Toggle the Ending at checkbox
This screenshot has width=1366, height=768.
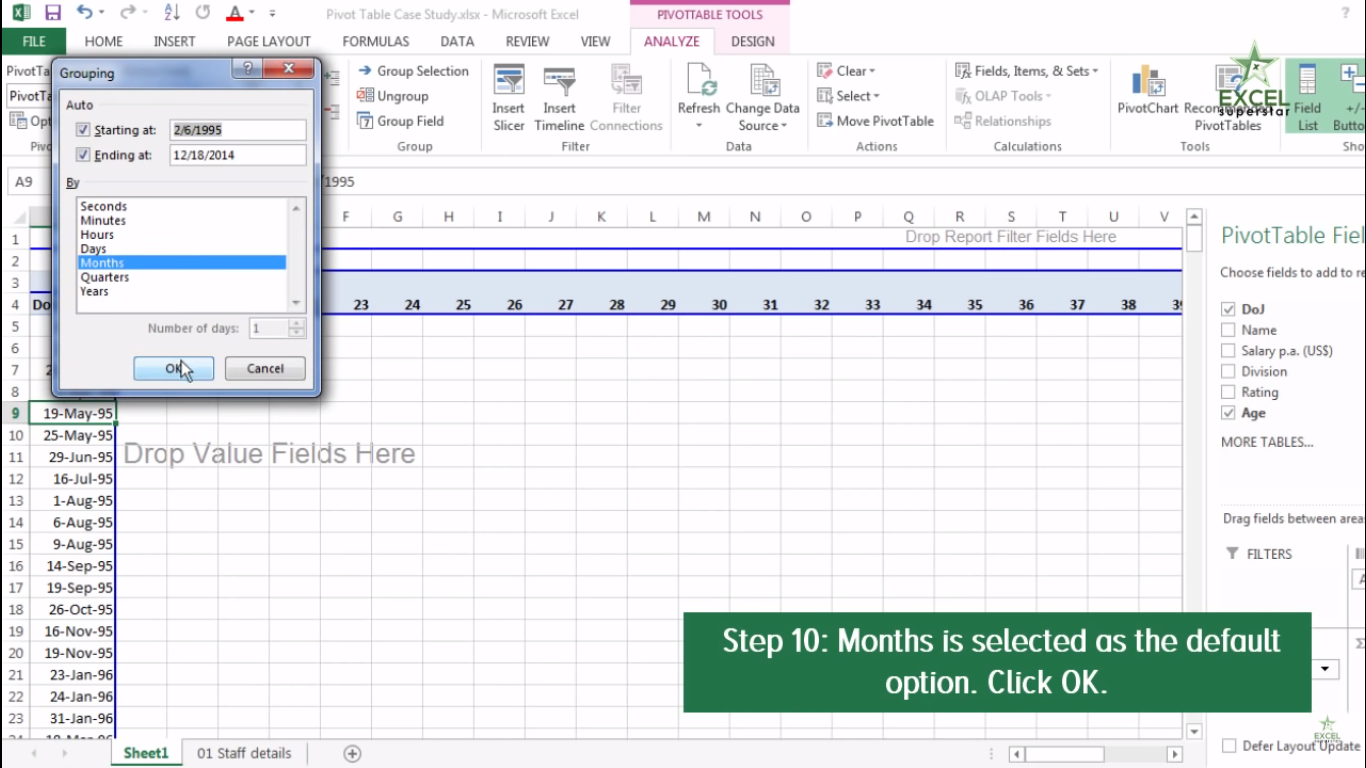[83, 155]
